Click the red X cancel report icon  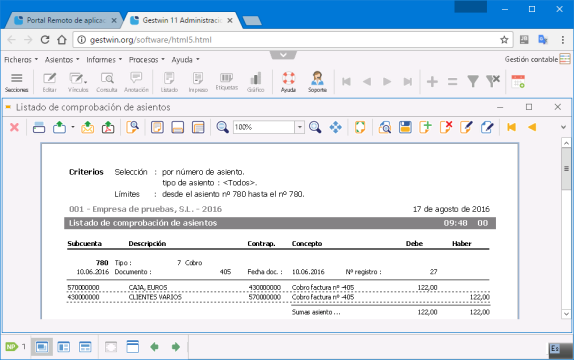(14, 127)
